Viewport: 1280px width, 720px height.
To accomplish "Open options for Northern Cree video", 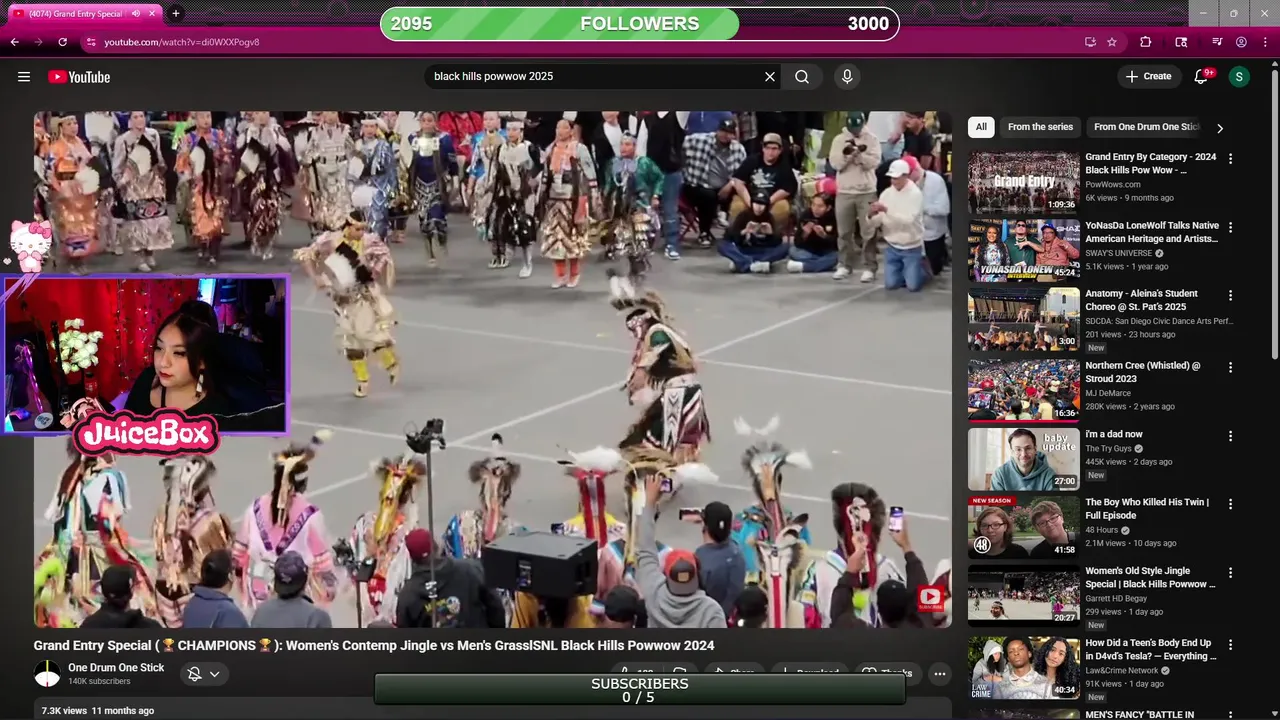I will 1230,367.
